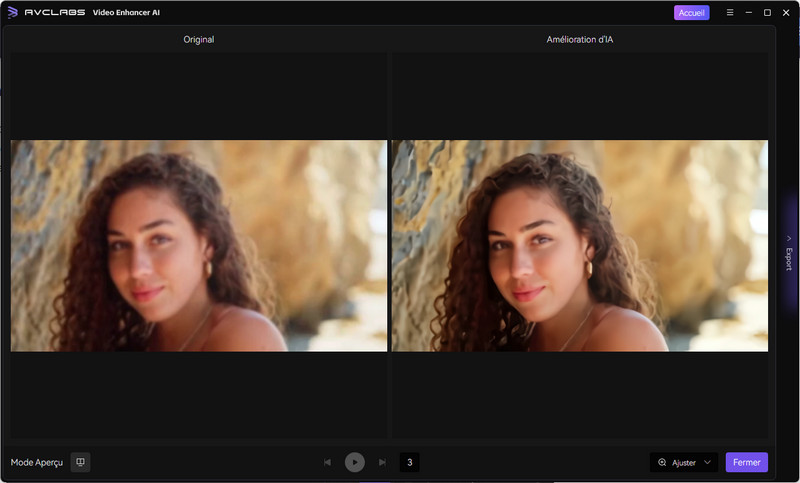Minimize the Video Enhancer AI window
The image size is (800, 483).
[x=749, y=13]
